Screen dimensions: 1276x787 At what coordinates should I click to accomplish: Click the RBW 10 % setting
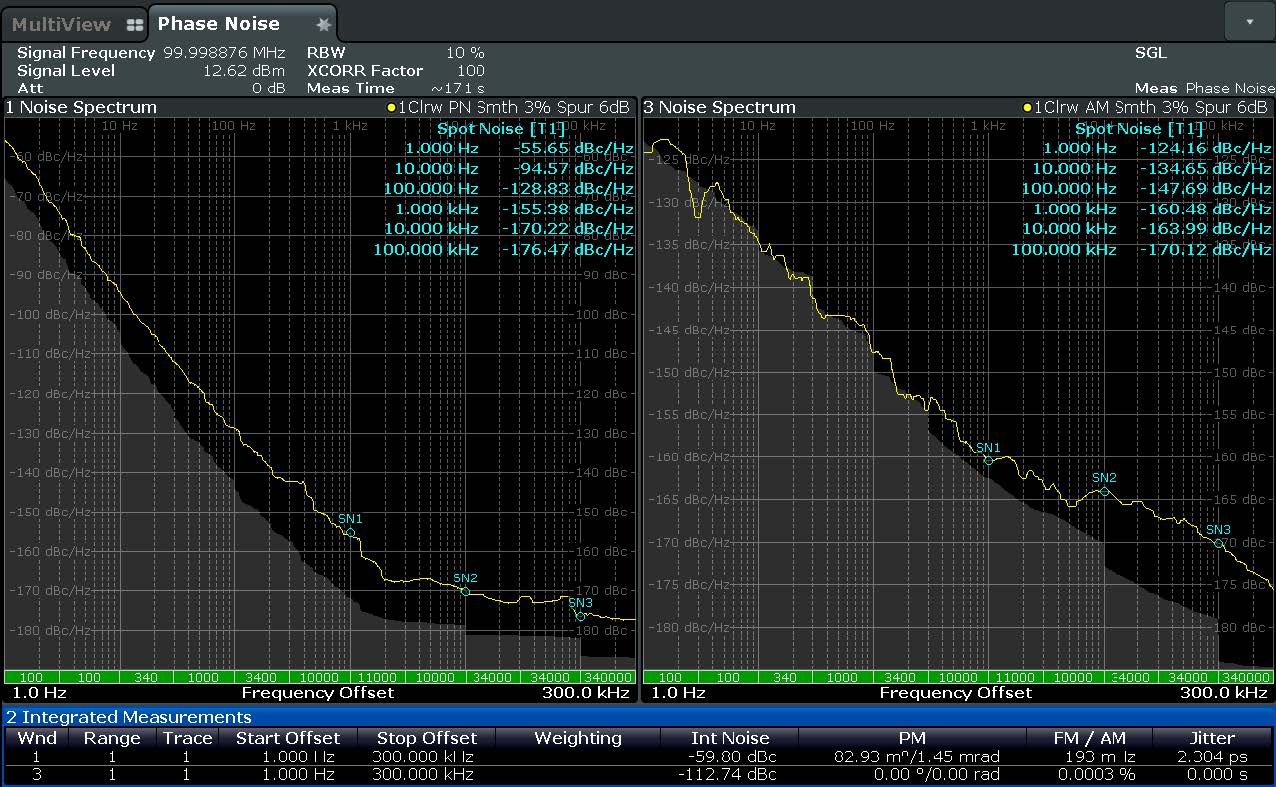464,53
